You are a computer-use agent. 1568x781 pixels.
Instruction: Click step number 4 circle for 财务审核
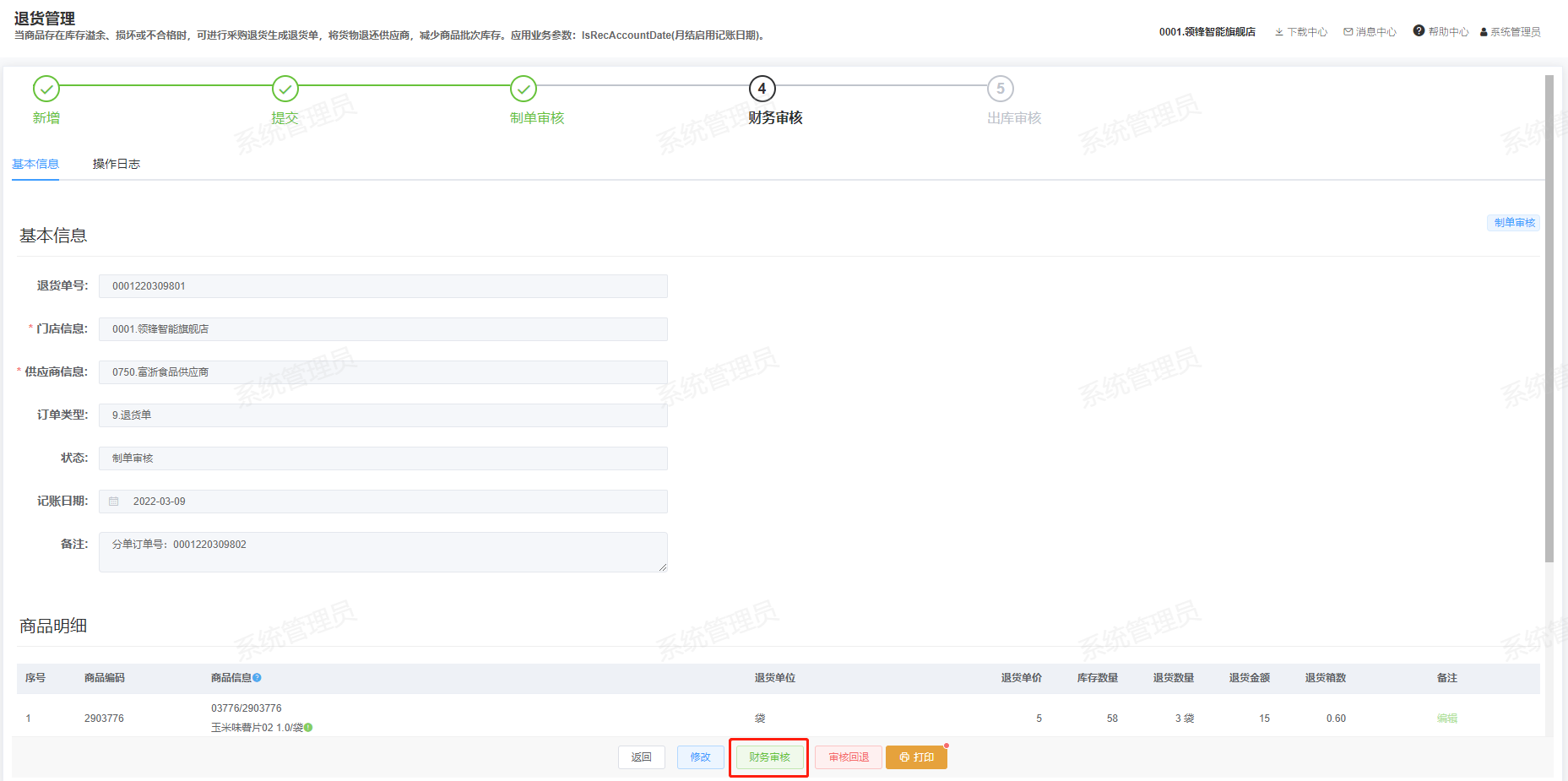[x=762, y=89]
